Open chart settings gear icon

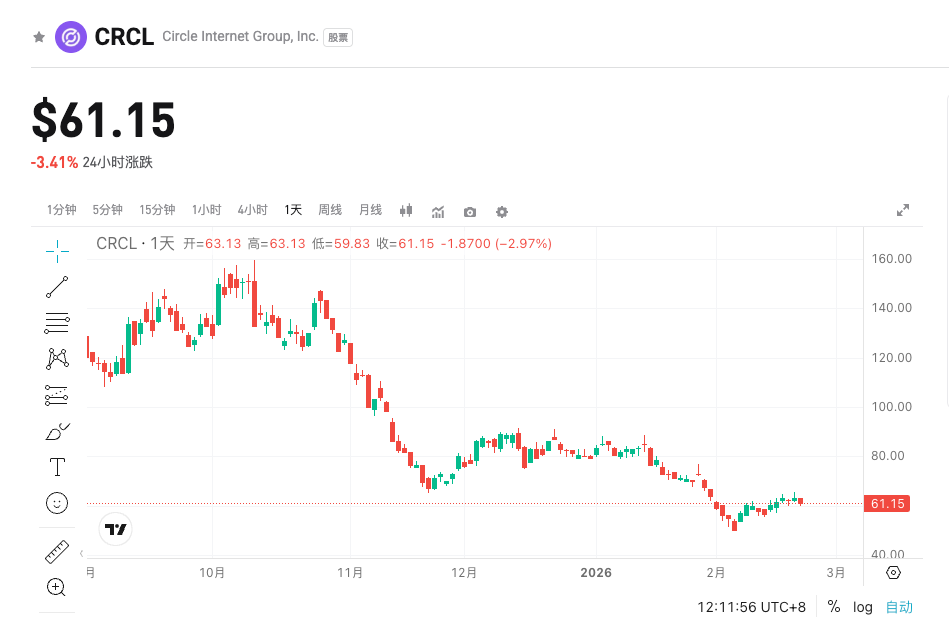(x=502, y=211)
